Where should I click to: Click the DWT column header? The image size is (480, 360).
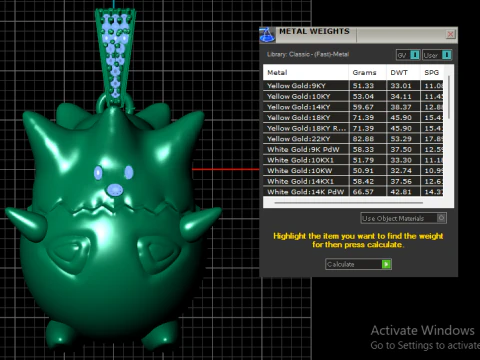pos(403,72)
